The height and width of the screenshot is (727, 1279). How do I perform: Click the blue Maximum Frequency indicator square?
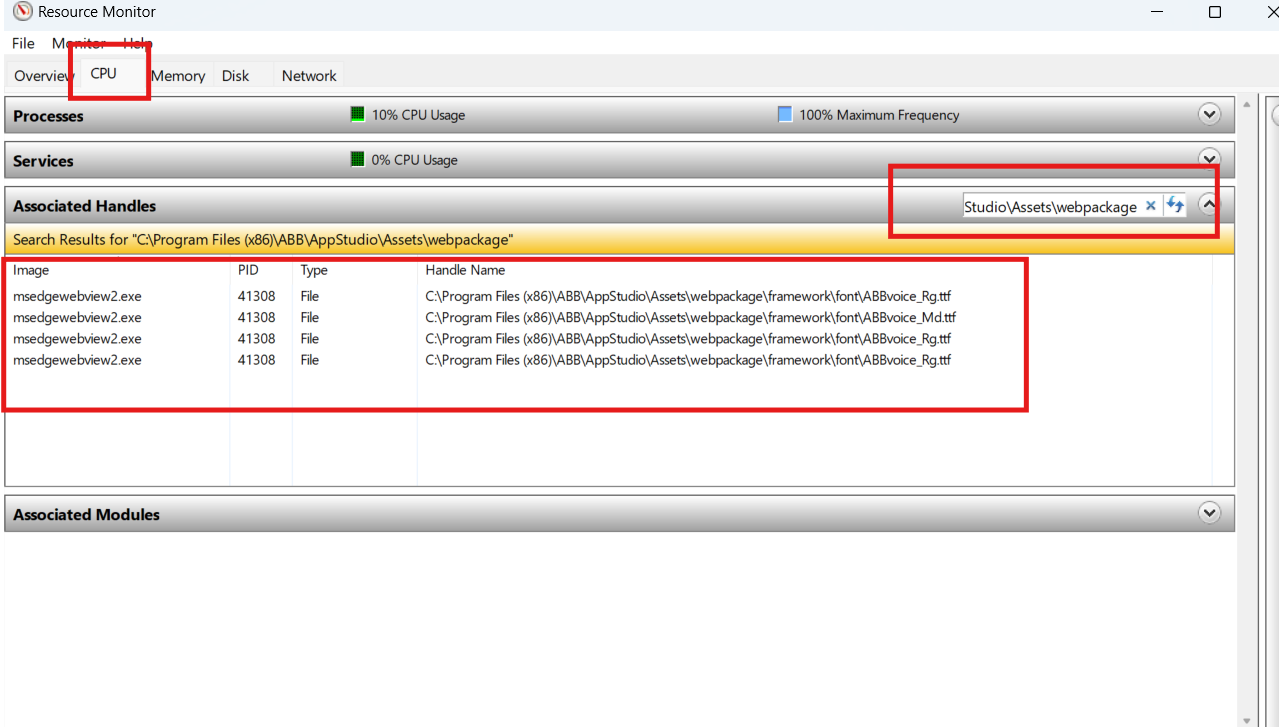785,115
